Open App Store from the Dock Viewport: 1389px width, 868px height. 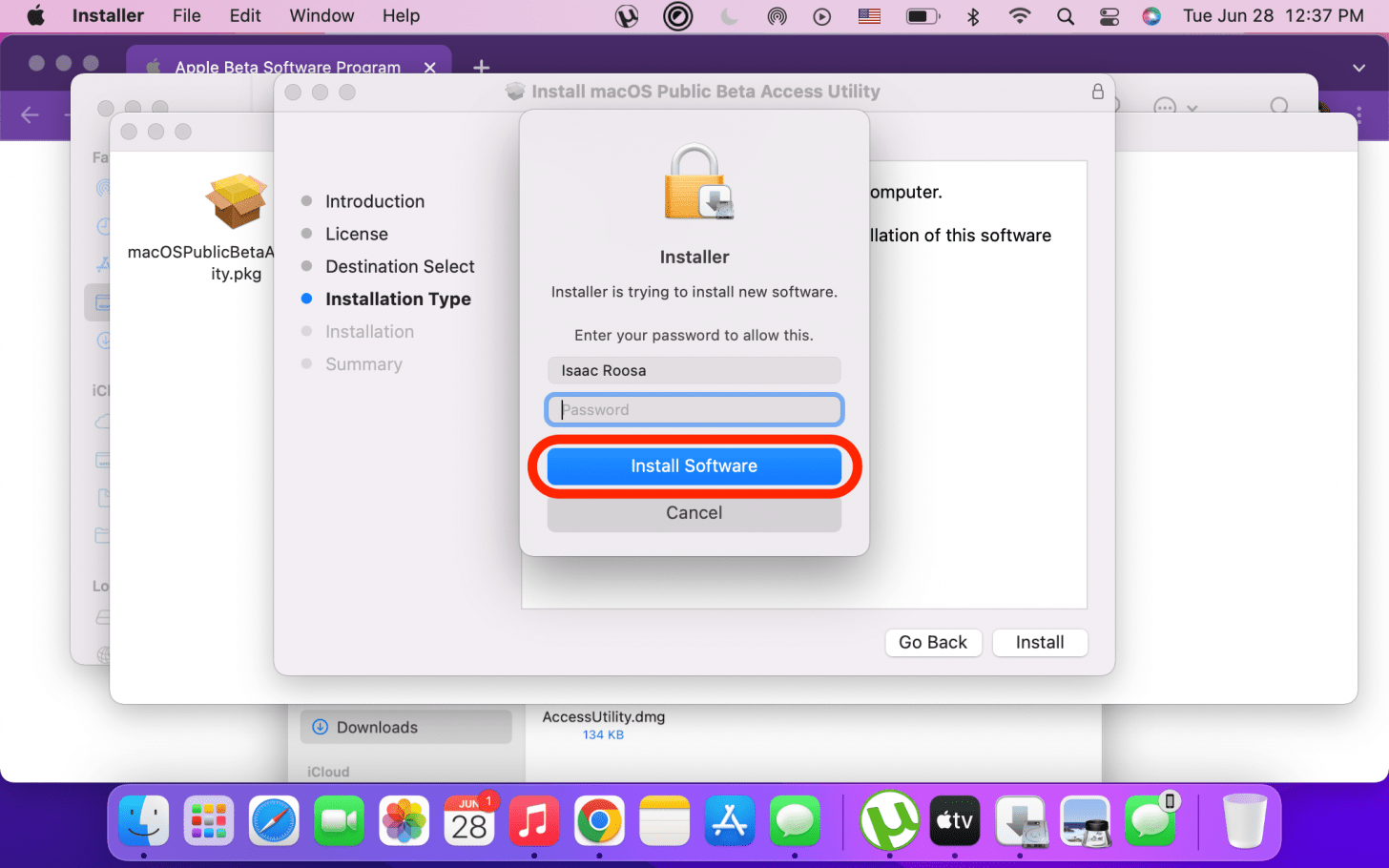point(730,821)
